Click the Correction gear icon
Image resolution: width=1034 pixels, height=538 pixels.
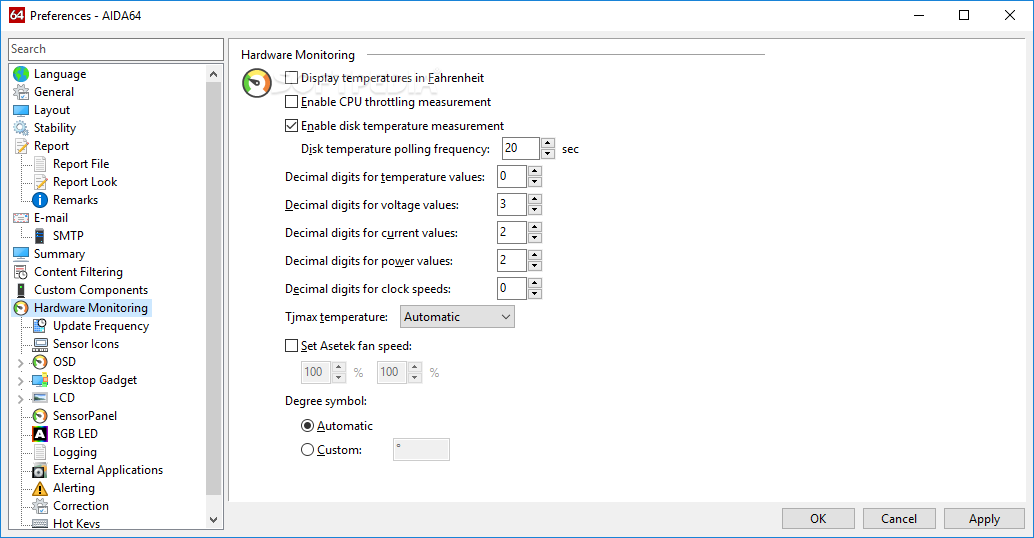[x=40, y=506]
